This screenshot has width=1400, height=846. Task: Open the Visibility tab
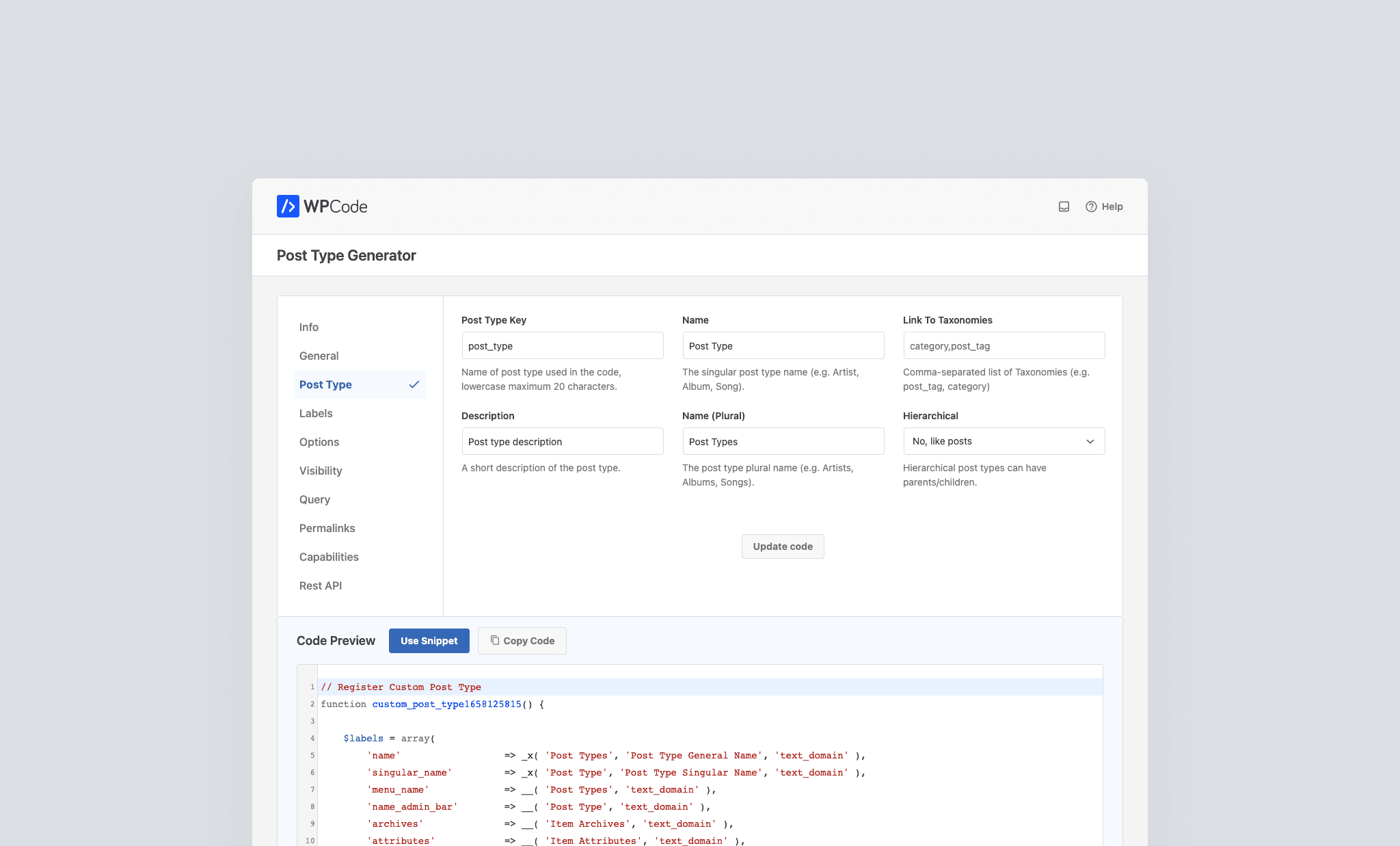(x=321, y=471)
